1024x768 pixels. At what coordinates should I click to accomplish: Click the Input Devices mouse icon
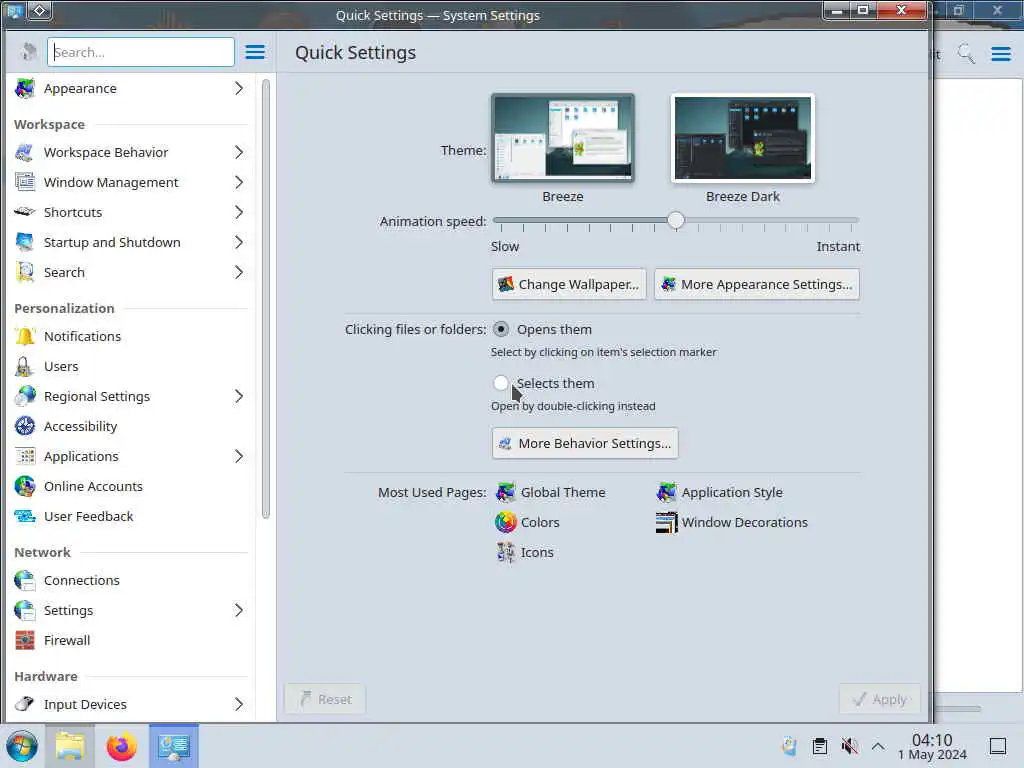[25, 705]
